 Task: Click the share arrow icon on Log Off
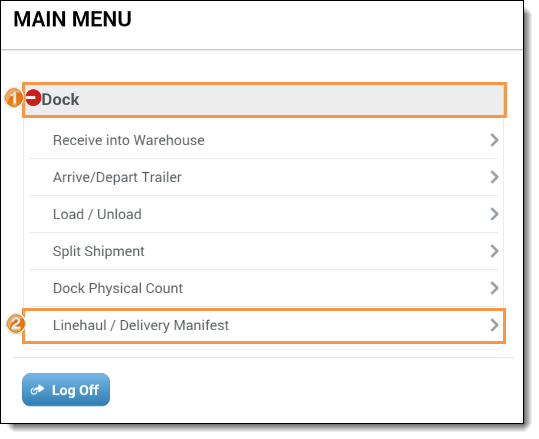coord(37,390)
